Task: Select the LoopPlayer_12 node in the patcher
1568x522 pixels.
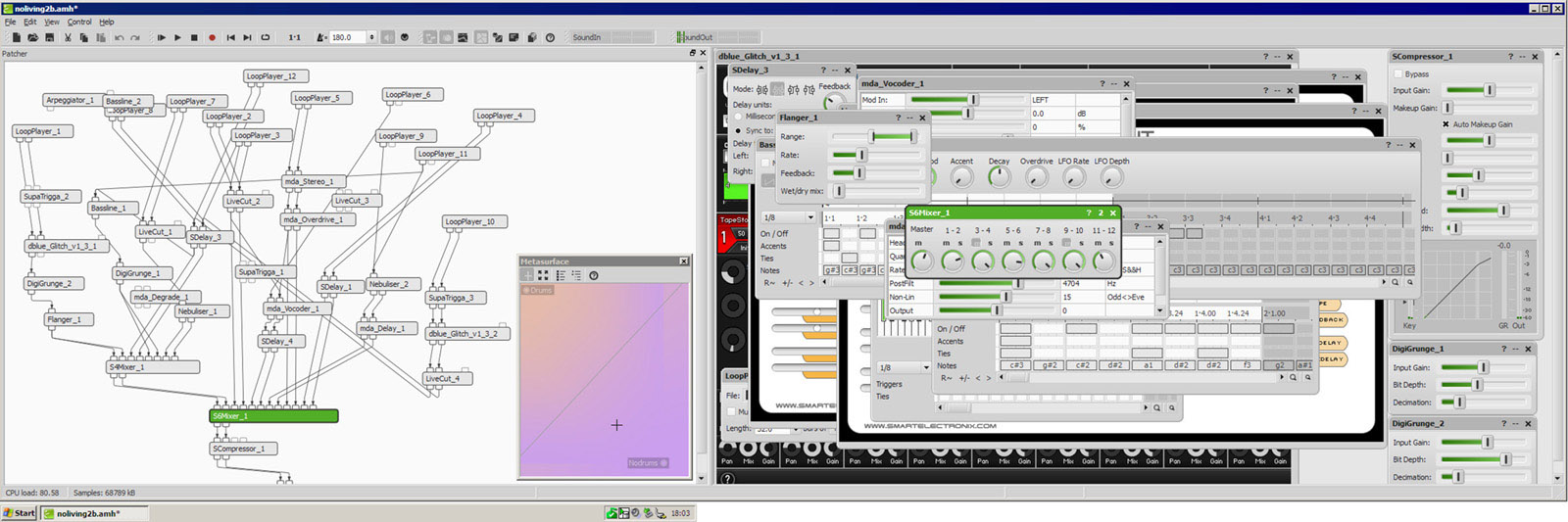Action: point(275,75)
